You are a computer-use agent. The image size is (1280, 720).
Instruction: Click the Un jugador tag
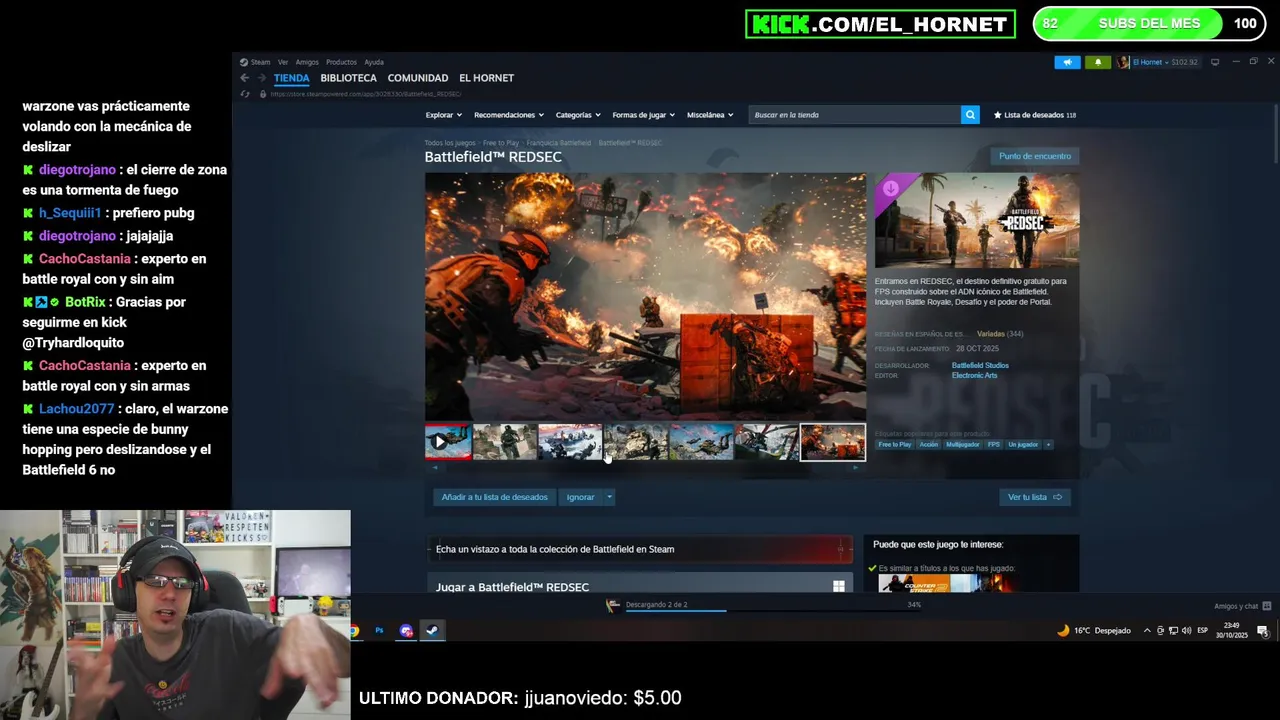tap(1023, 444)
